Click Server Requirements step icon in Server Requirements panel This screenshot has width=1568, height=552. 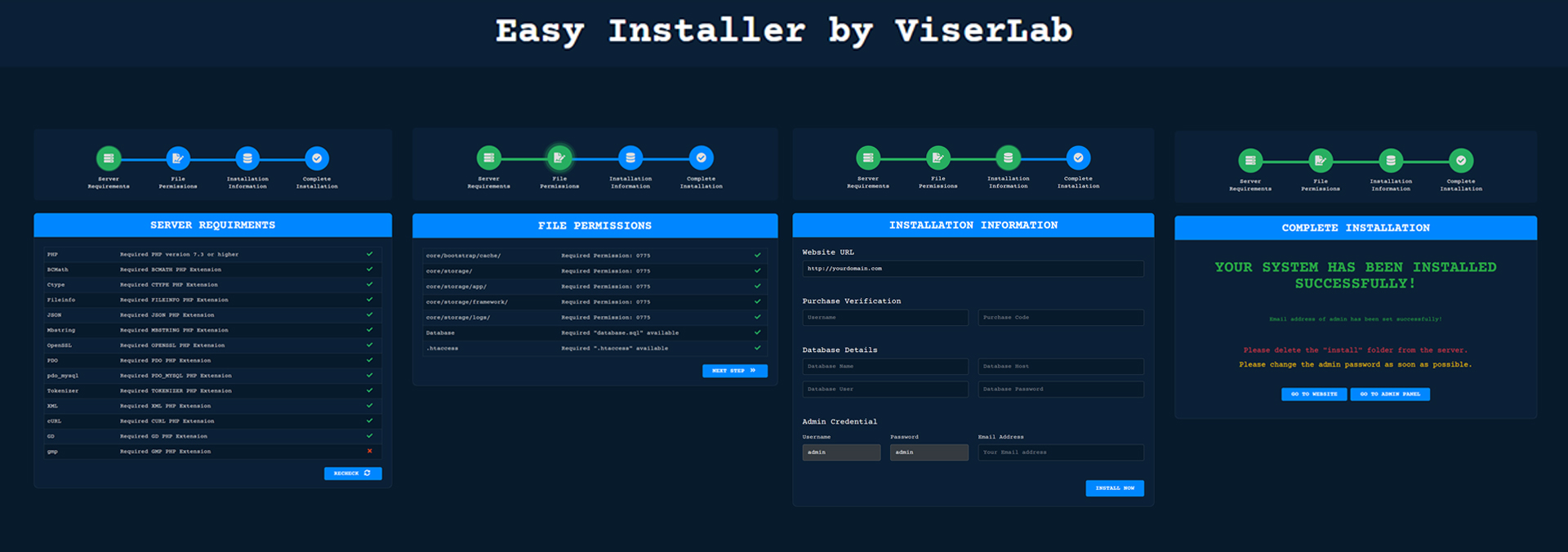tap(109, 158)
